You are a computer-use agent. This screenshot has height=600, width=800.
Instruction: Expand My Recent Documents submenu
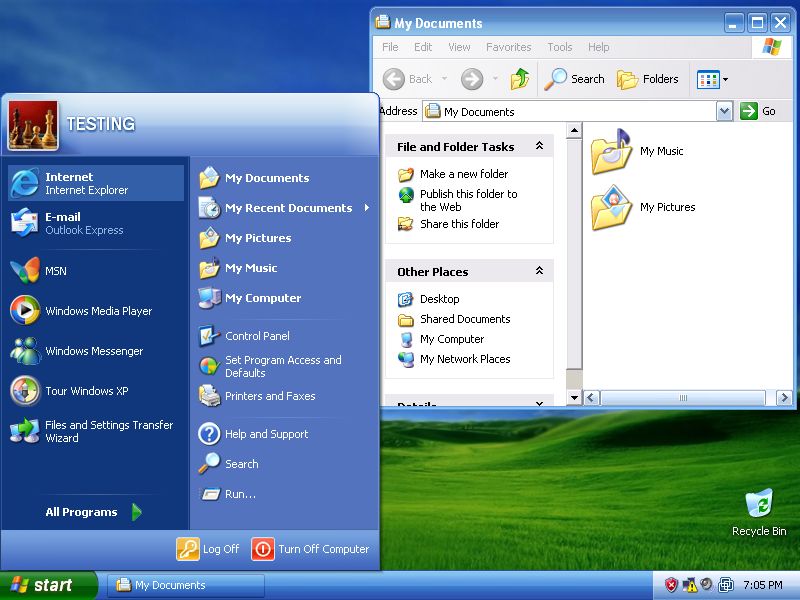[285, 208]
